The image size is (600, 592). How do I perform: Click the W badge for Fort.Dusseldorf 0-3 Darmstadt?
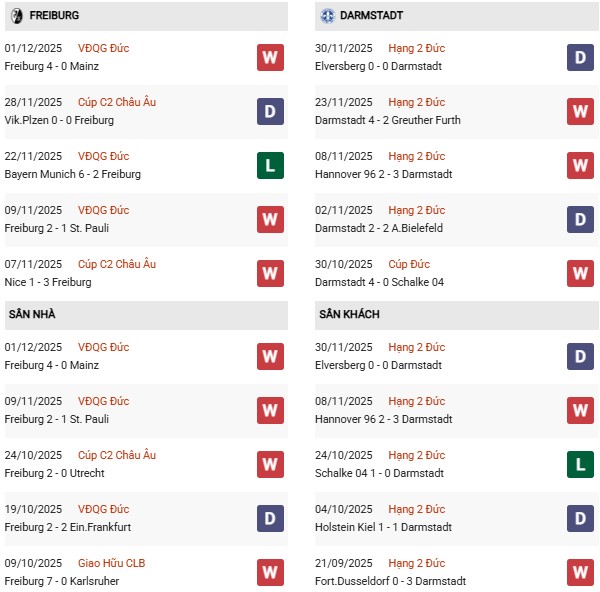point(580,572)
